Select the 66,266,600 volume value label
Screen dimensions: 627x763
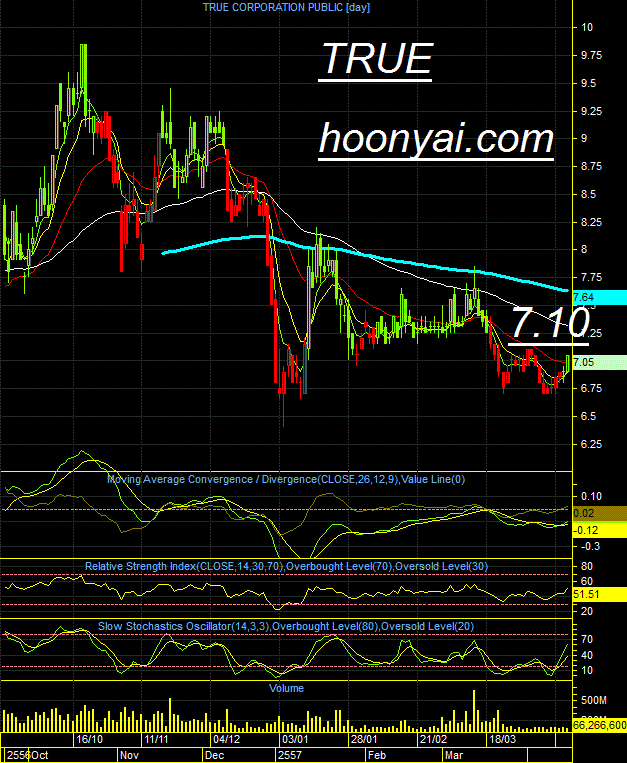pyautogui.click(x=599, y=725)
